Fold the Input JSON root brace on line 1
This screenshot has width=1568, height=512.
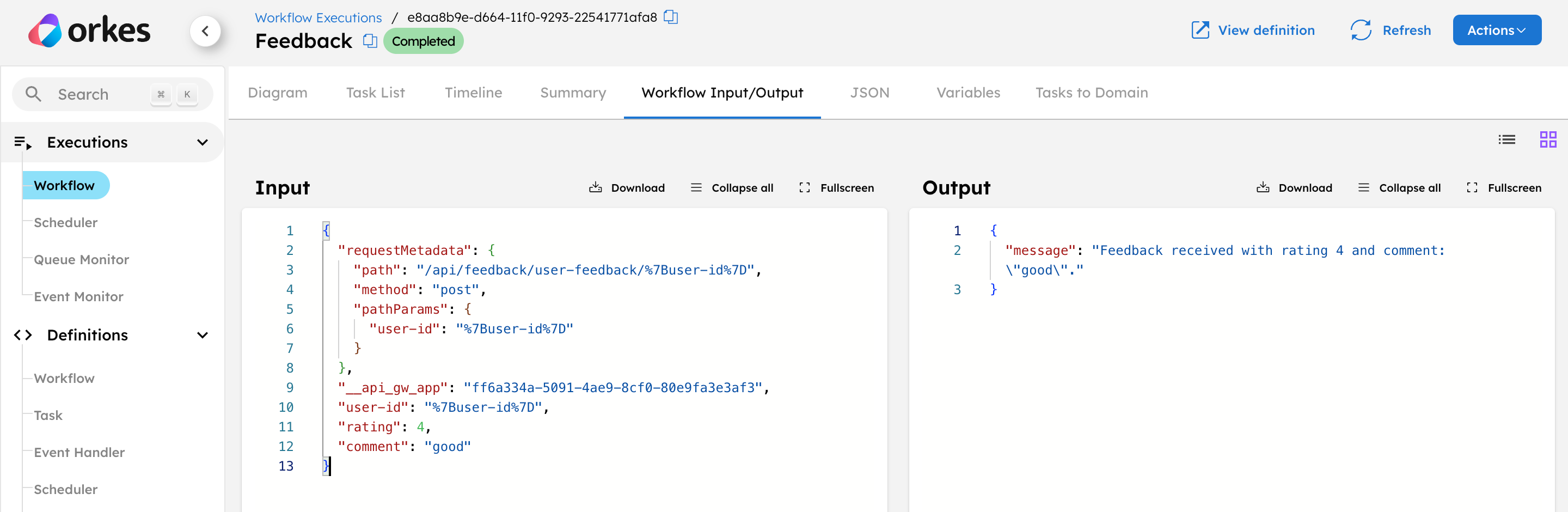pos(326,231)
